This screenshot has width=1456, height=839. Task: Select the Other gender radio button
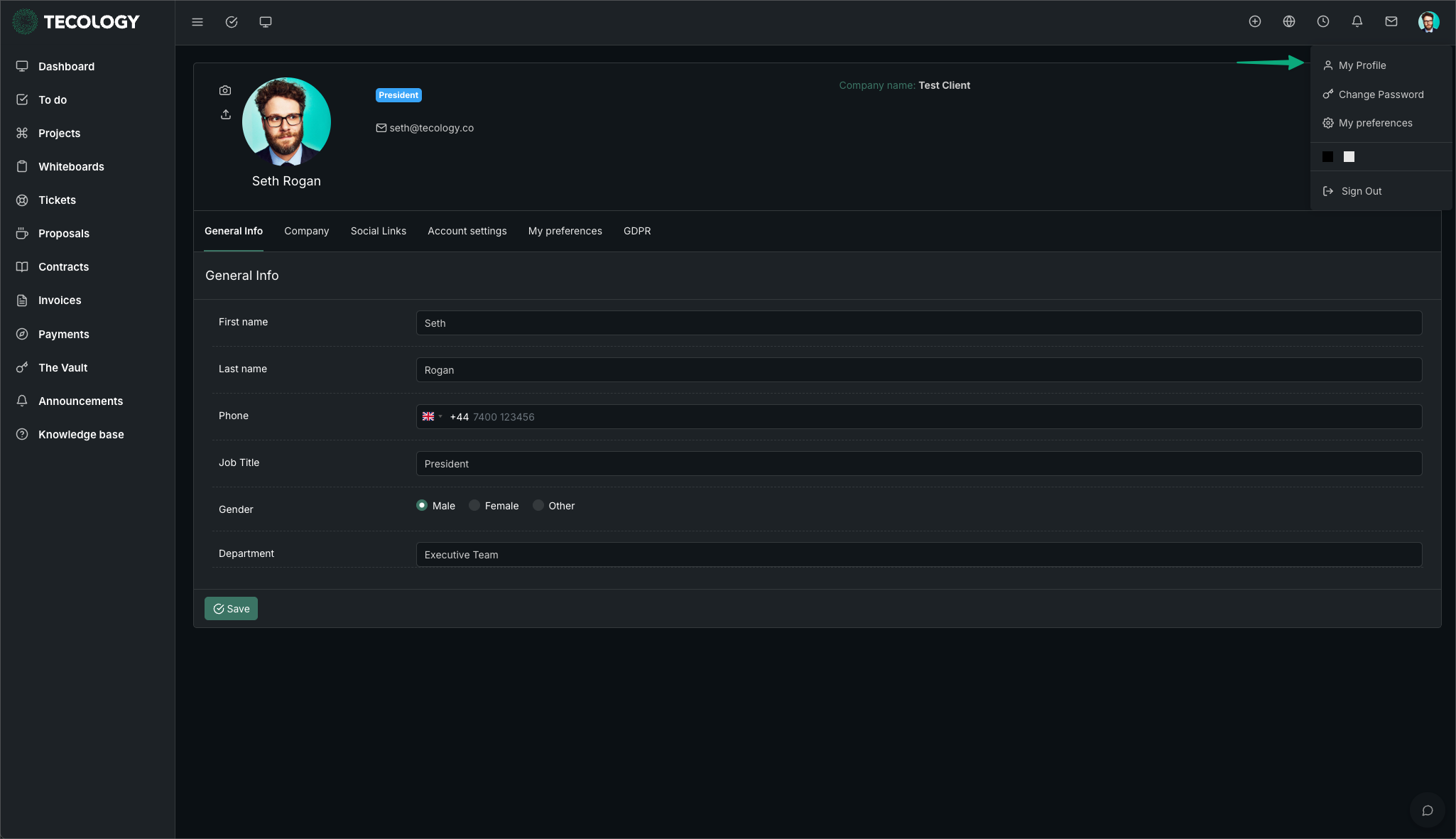point(538,505)
